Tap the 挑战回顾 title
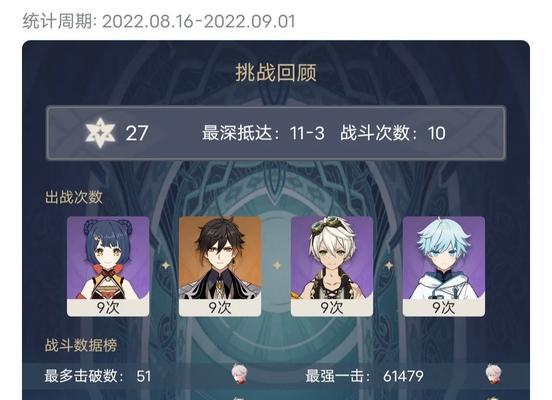The height and width of the screenshot is (400, 552). point(276,73)
